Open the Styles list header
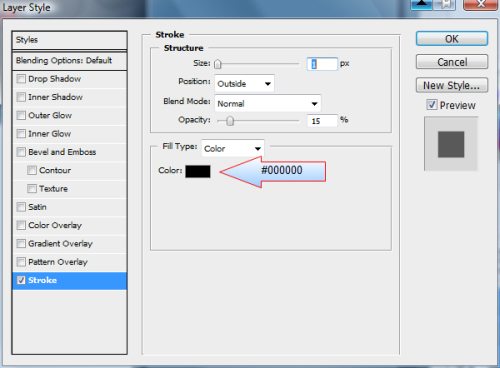The image size is (500, 368). (x=69, y=40)
